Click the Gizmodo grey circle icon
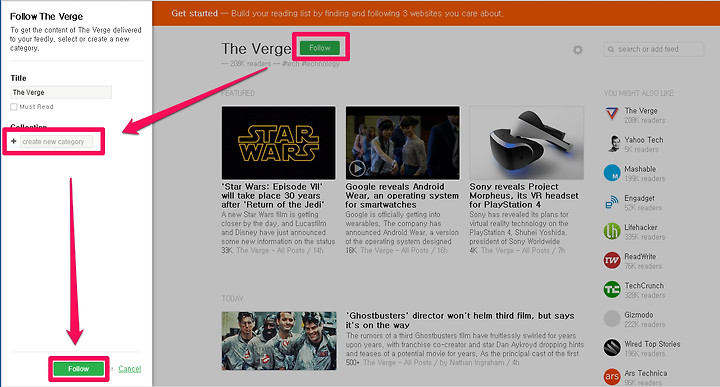The image size is (720, 387). click(x=612, y=319)
